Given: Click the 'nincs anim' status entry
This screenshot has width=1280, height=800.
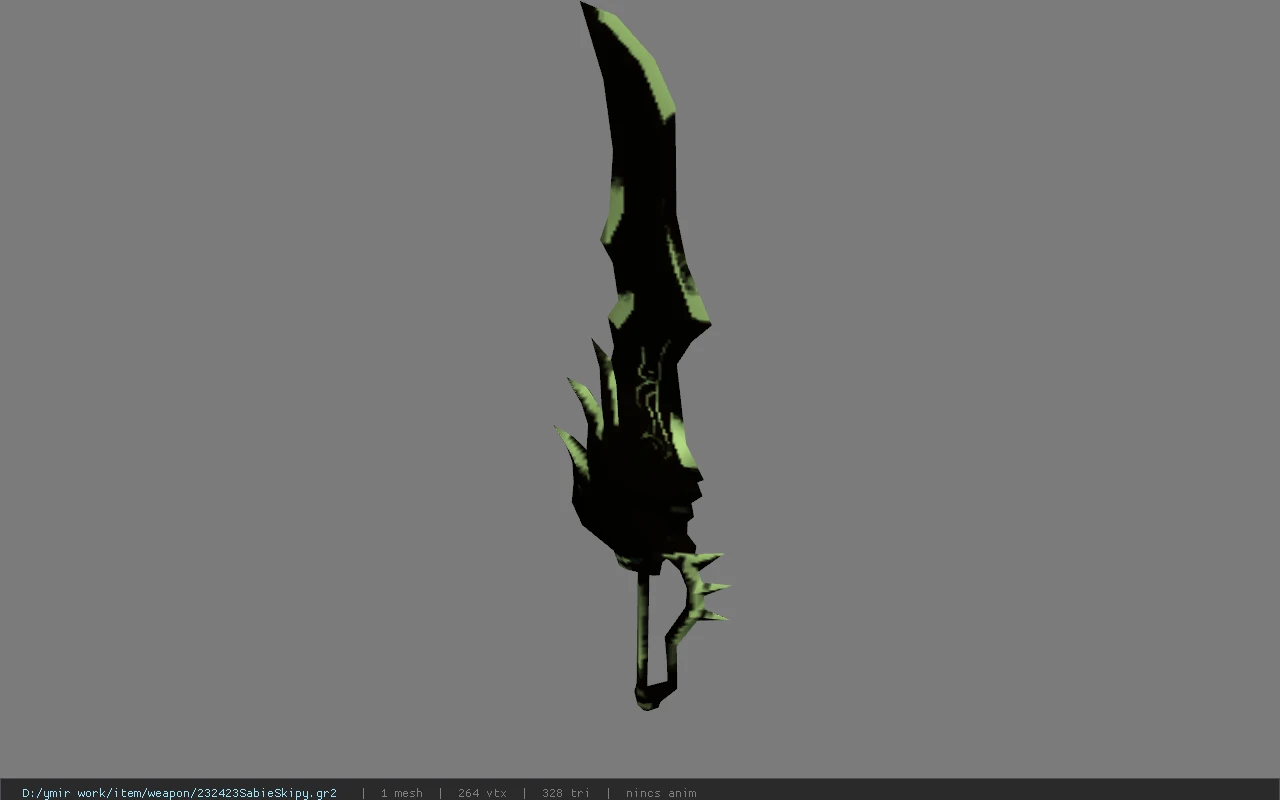Looking at the screenshot, I should point(661,793).
